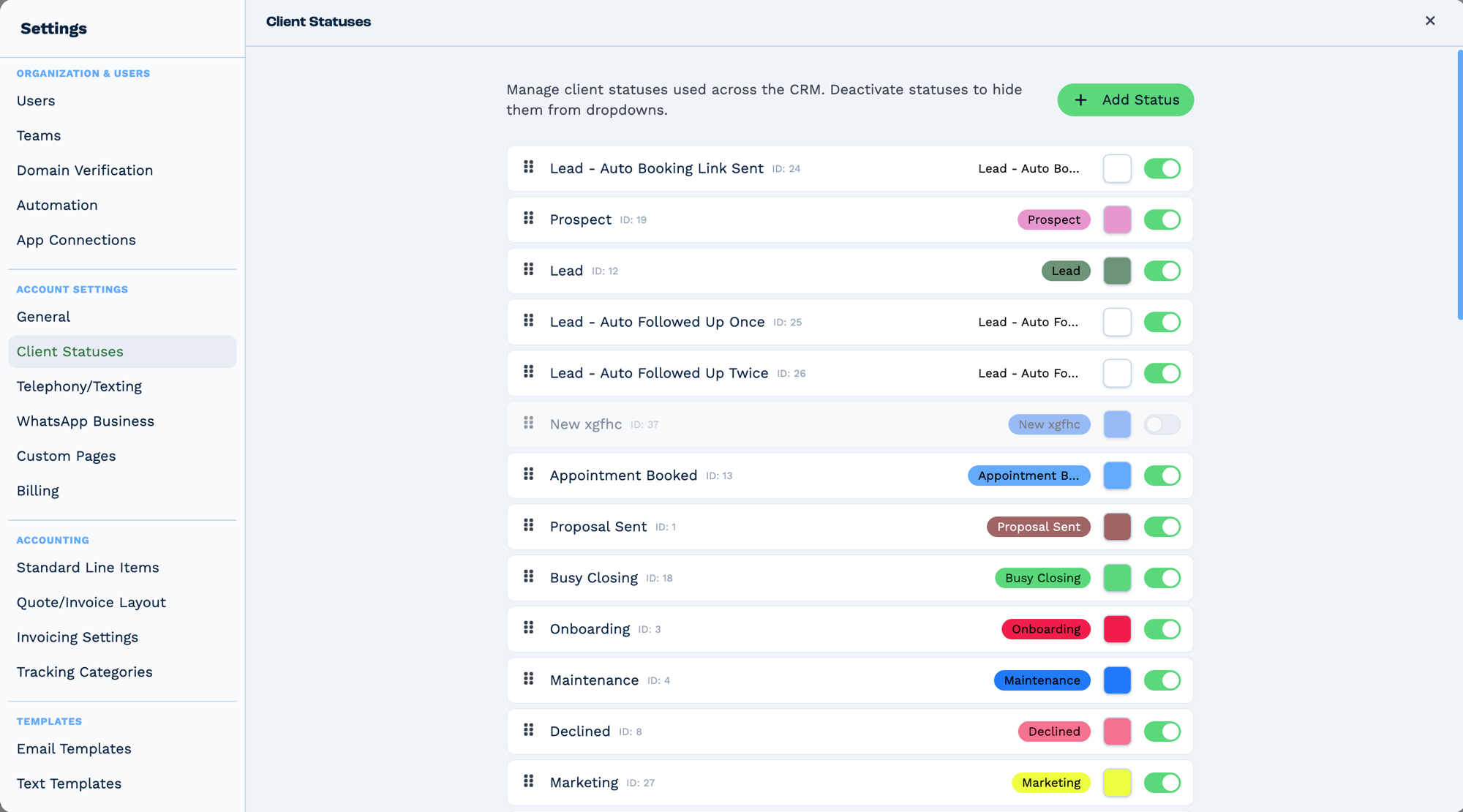Pick color for Maintenance blue swatch
Viewport: 1463px width, 812px height.
tap(1117, 680)
